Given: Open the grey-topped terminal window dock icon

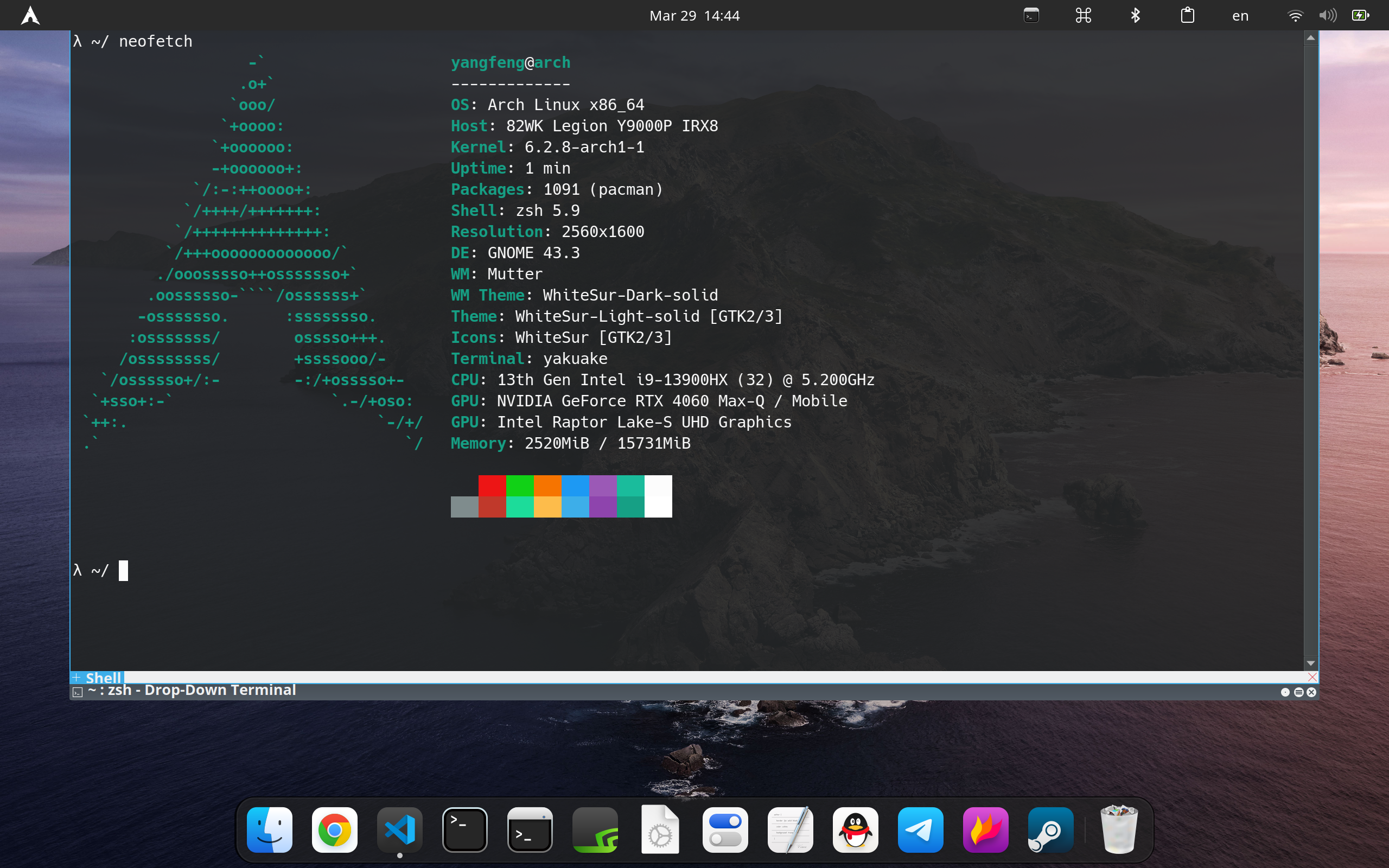Looking at the screenshot, I should coord(530,829).
